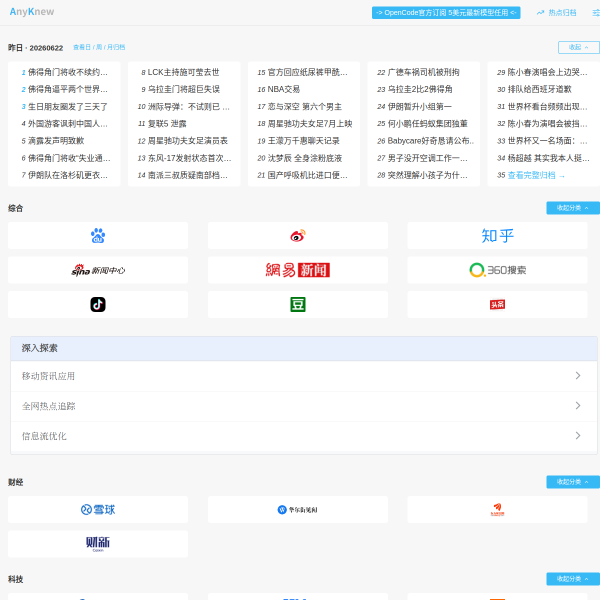The width and height of the screenshot is (600, 600).
Task: Open 查看日/周/月归档 link
Action: [99, 47]
